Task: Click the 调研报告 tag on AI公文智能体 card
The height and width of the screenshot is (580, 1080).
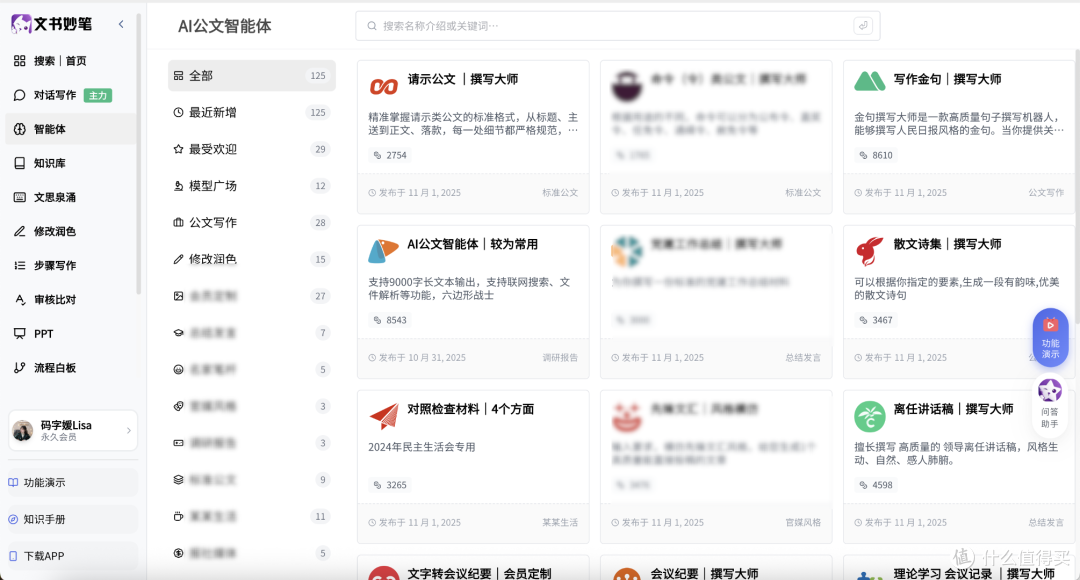Action: [x=560, y=358]
